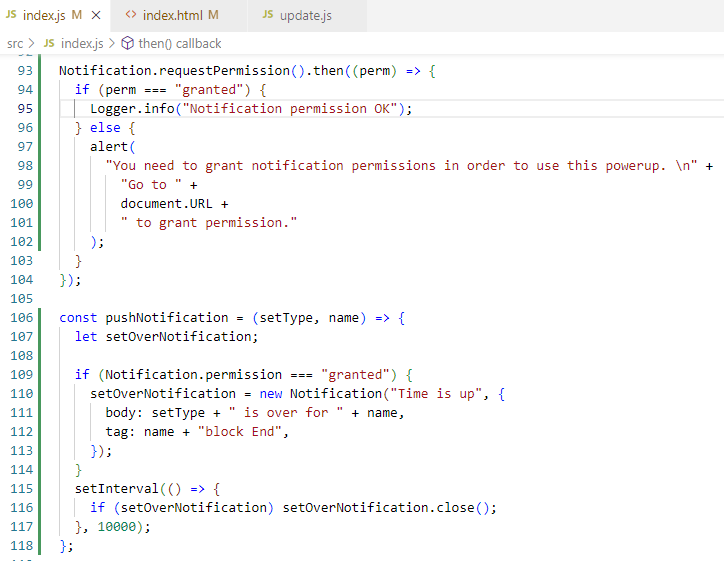Click the alert( call on line 97

(x=113, y=147)
